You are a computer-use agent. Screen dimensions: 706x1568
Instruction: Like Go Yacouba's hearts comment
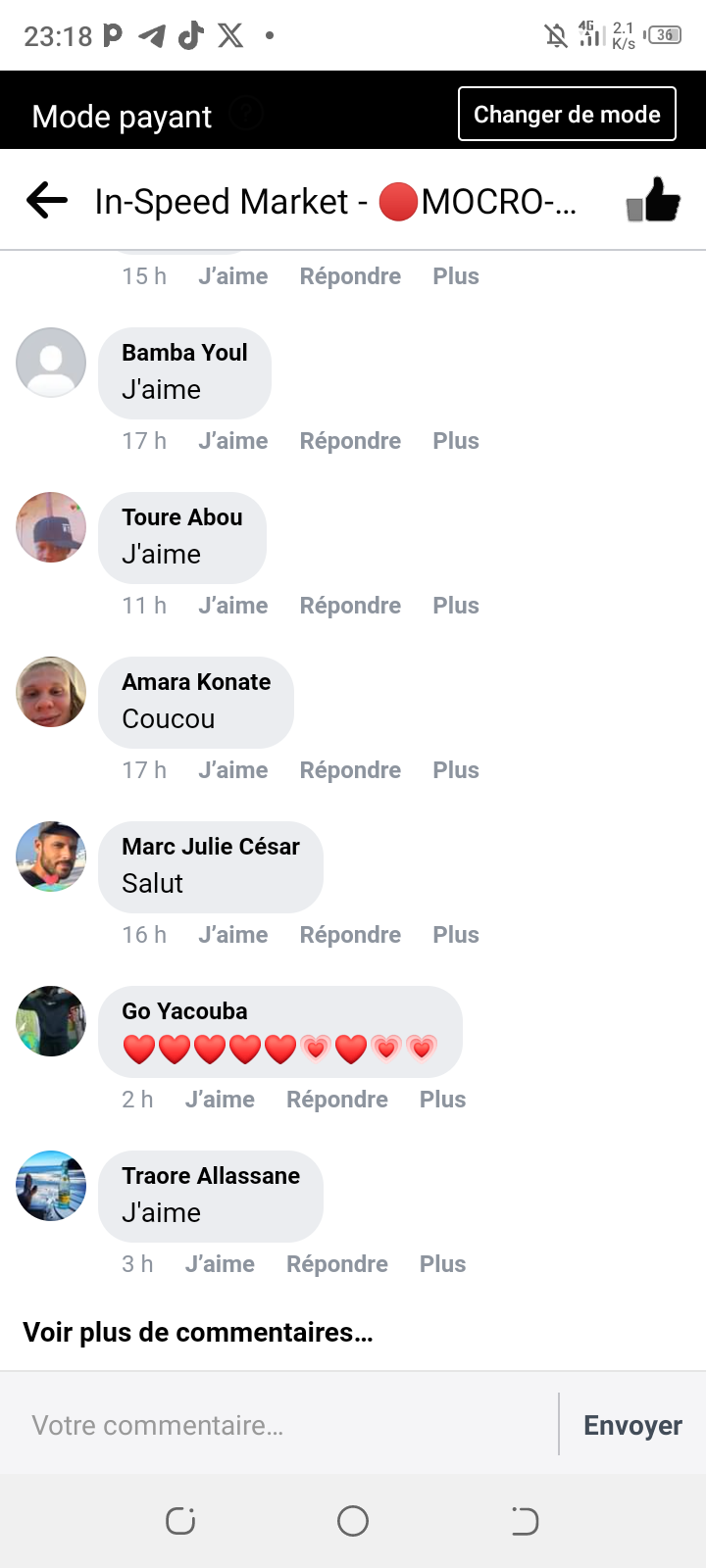pos(220,1100)
